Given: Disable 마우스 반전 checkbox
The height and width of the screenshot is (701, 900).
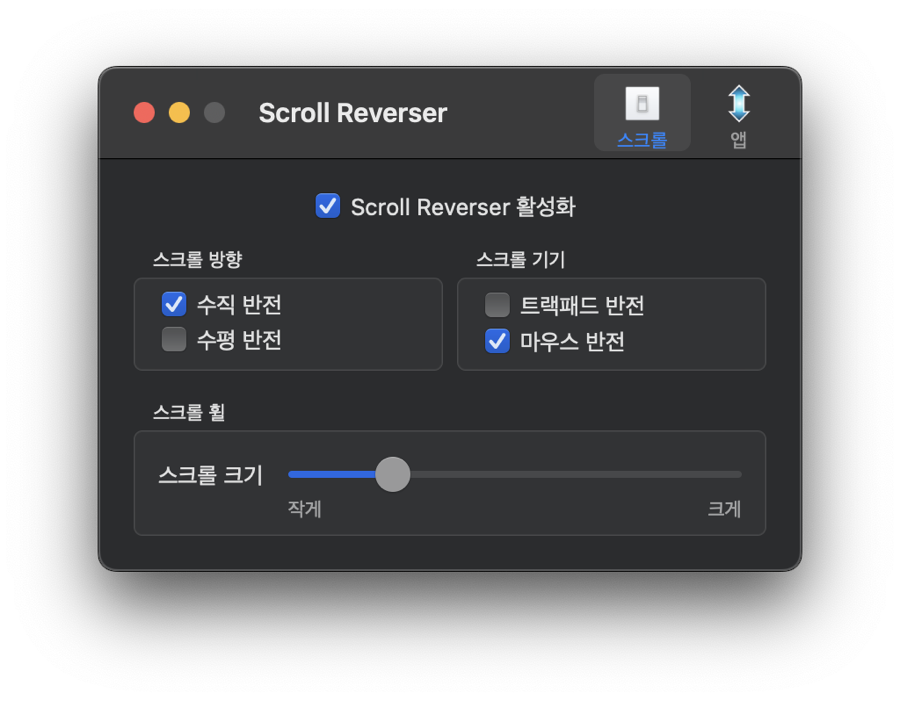Looking at the screenshot, I should (x=497, y=341).
